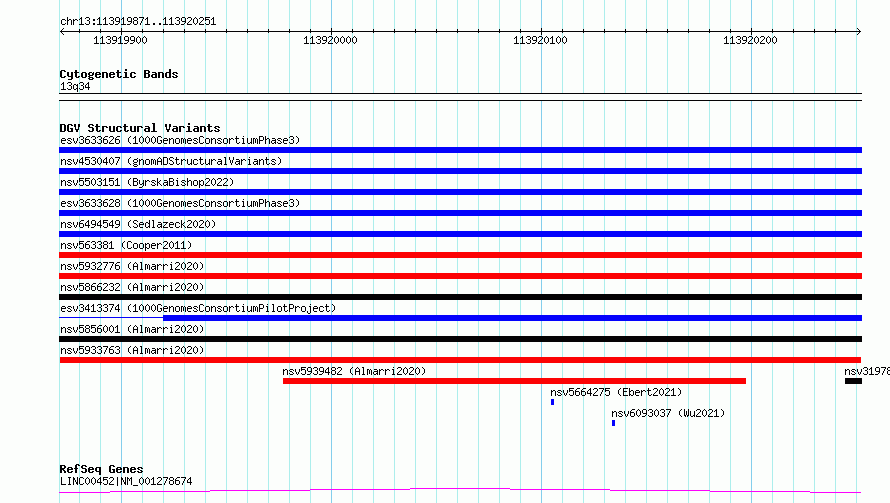Click the nsv5866232 Almarri2020 label

click(132, 287)
